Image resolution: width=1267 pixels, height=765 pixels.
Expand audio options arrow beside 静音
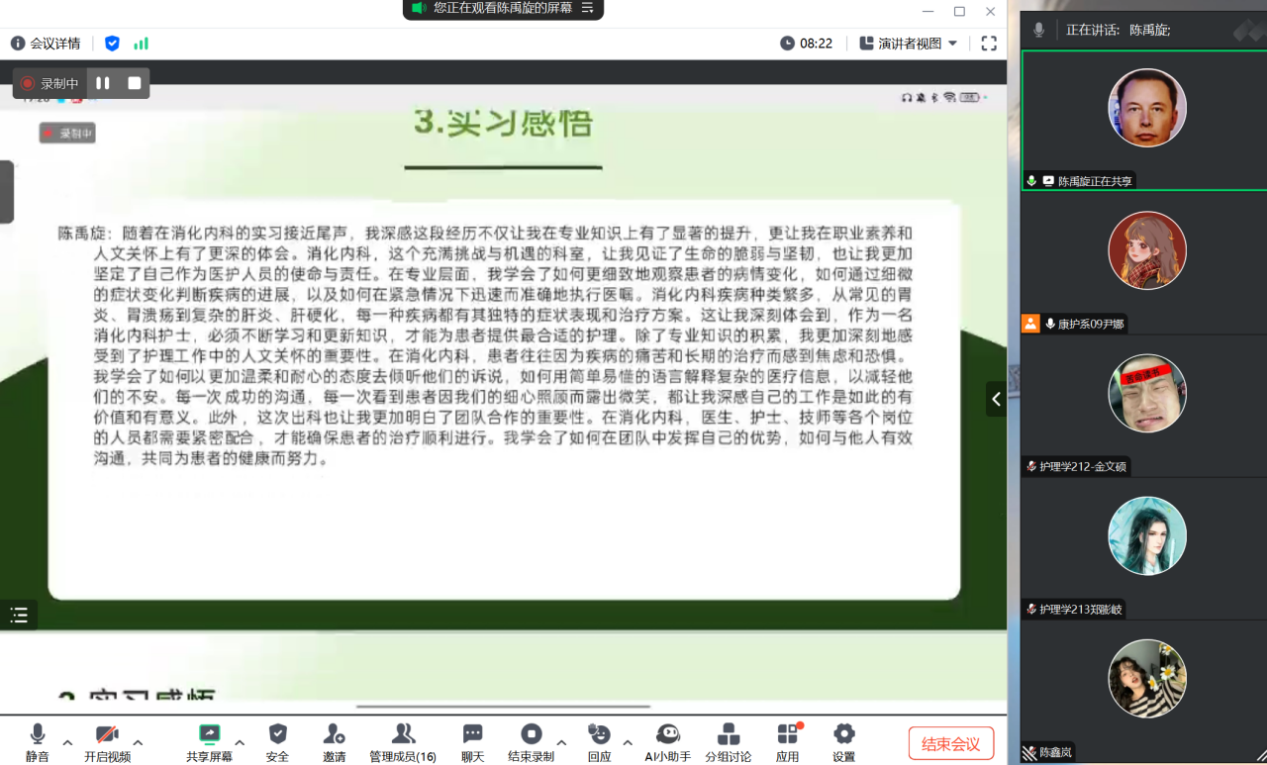[68, 742]
